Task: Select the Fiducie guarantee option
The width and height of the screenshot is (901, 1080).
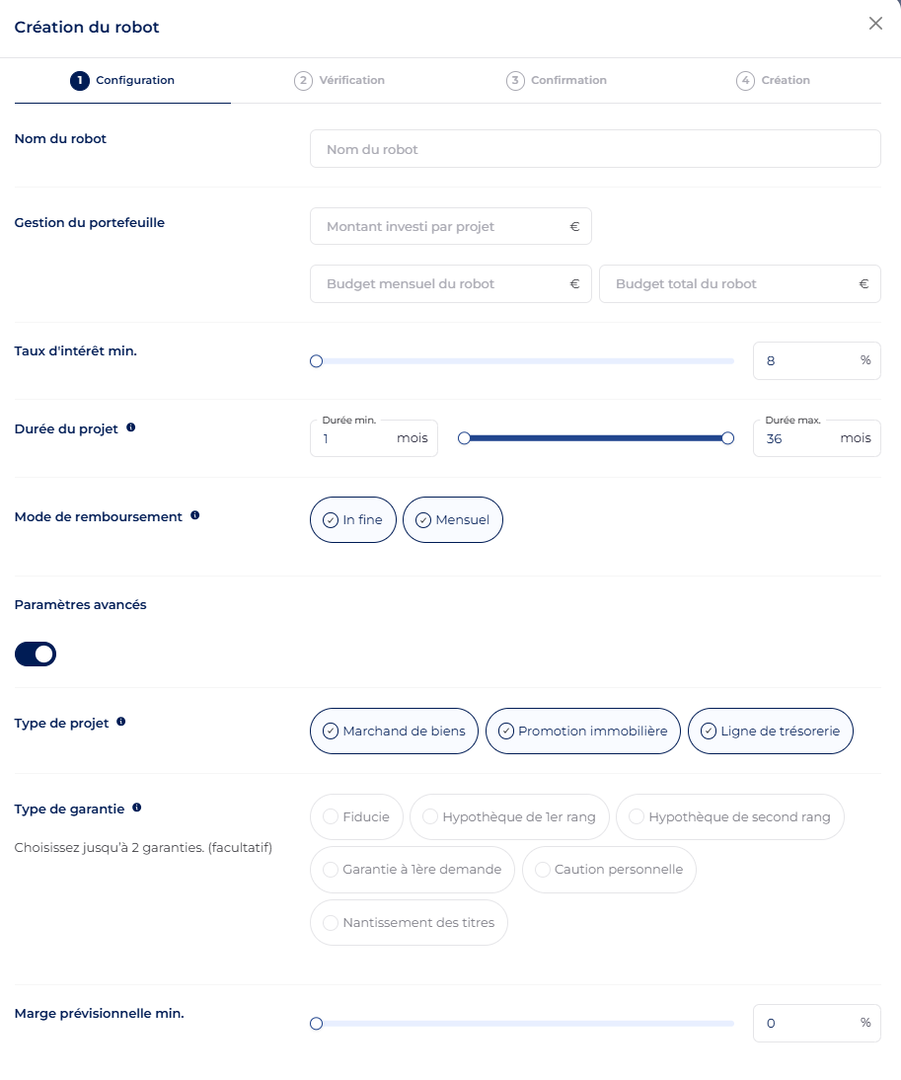Action: 356,817
